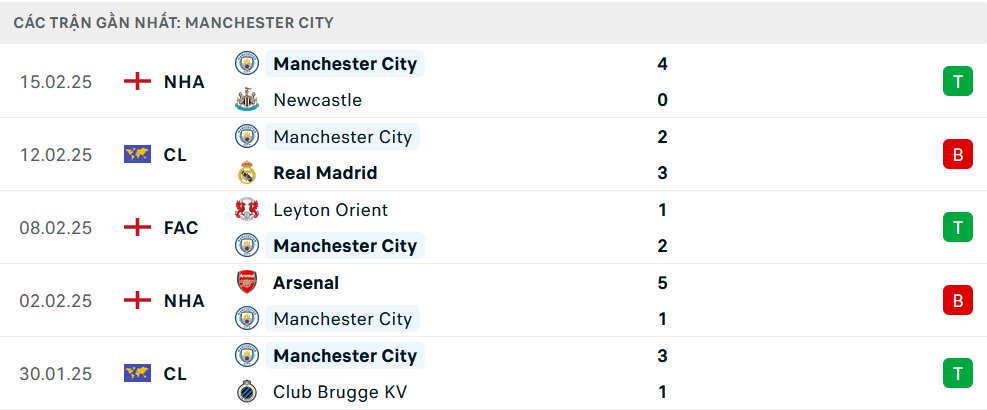
Task: Click the 15.02.25 match date
Action: click(x=56, y=82)
